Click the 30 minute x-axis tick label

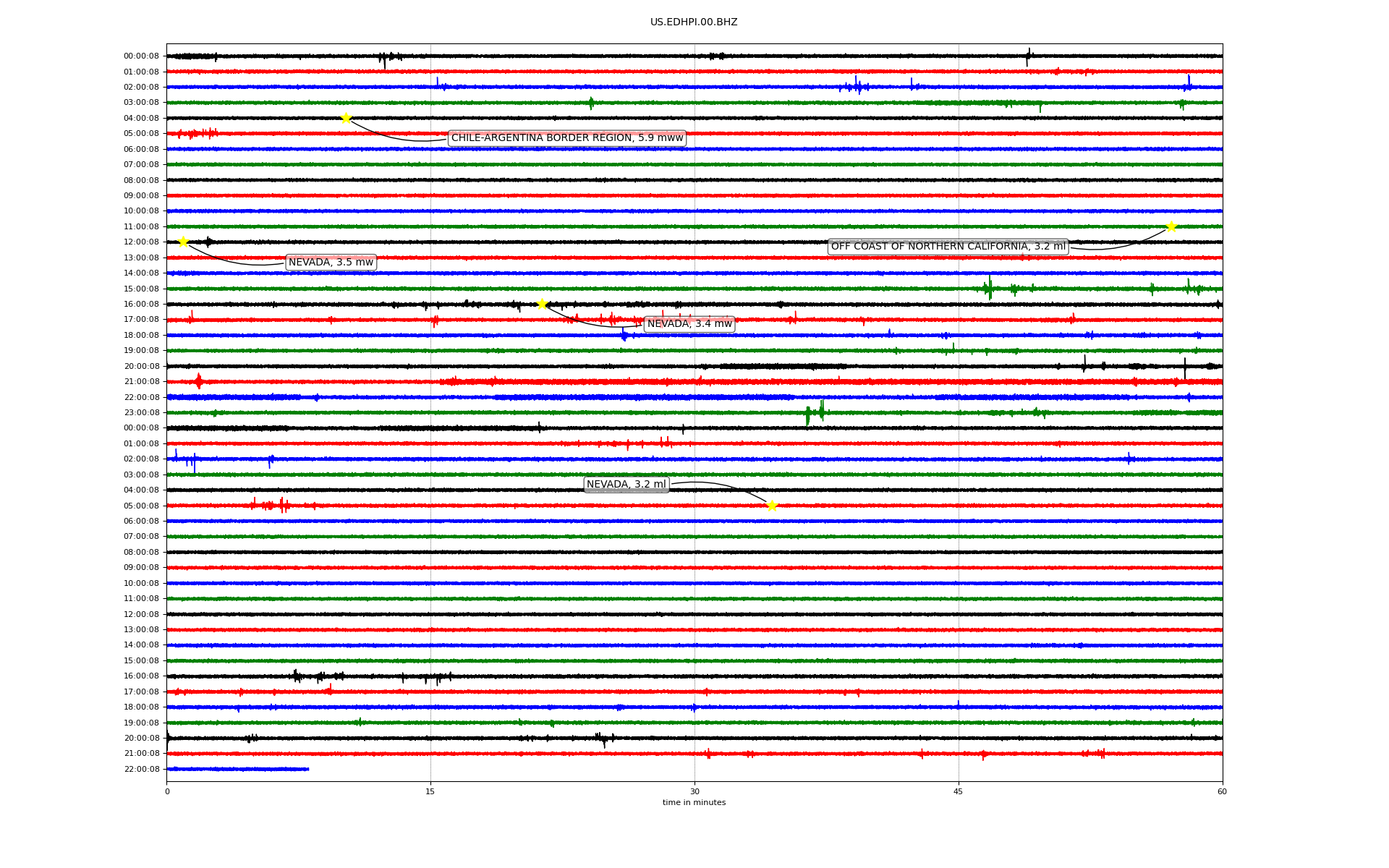694,791
